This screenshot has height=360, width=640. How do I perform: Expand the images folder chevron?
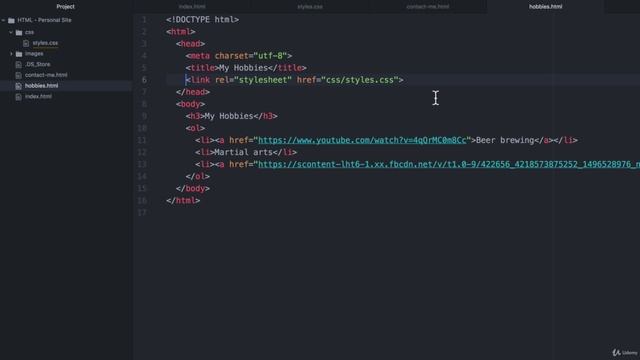(x=11, y=53)
